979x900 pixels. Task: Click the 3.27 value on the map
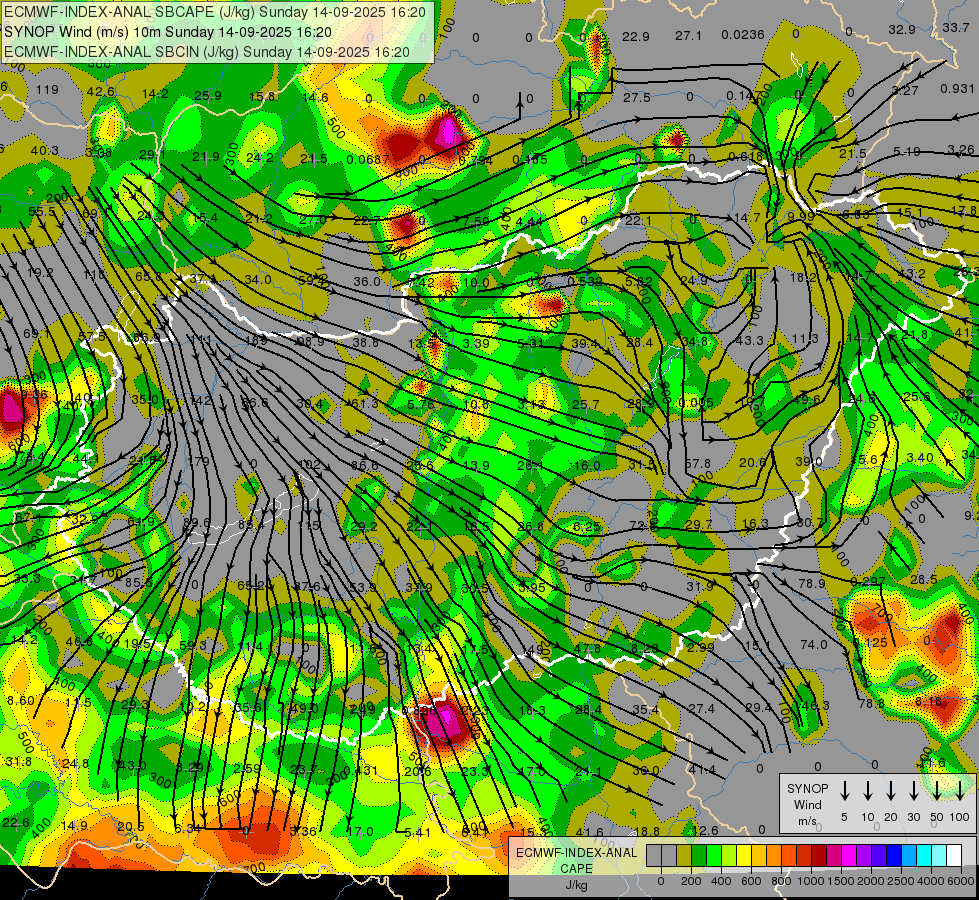click(x=905, y=91)
